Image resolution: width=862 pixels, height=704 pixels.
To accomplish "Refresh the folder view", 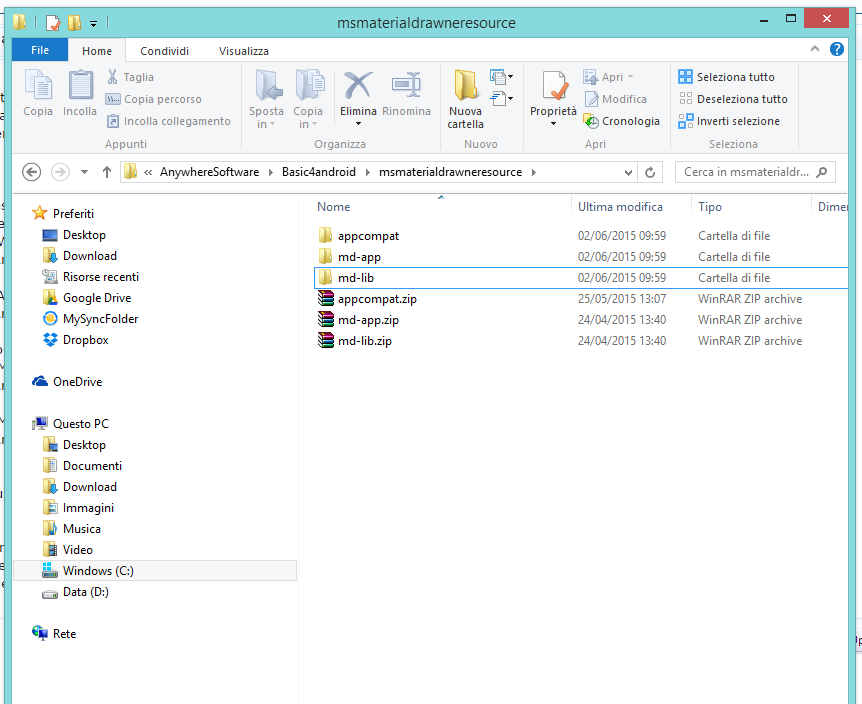I will pyautogui.click(x=650, y=173).
